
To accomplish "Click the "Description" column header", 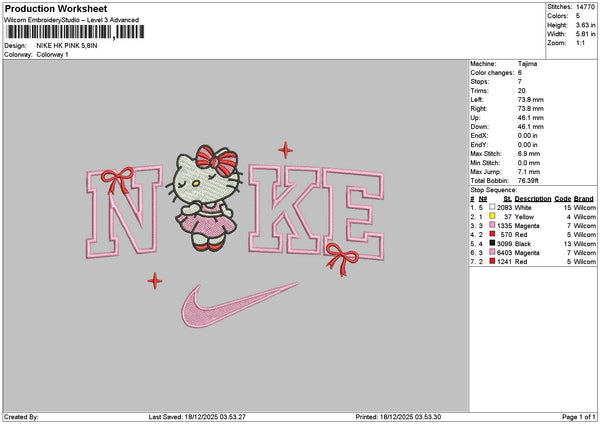I will click(x=533, y=199).
